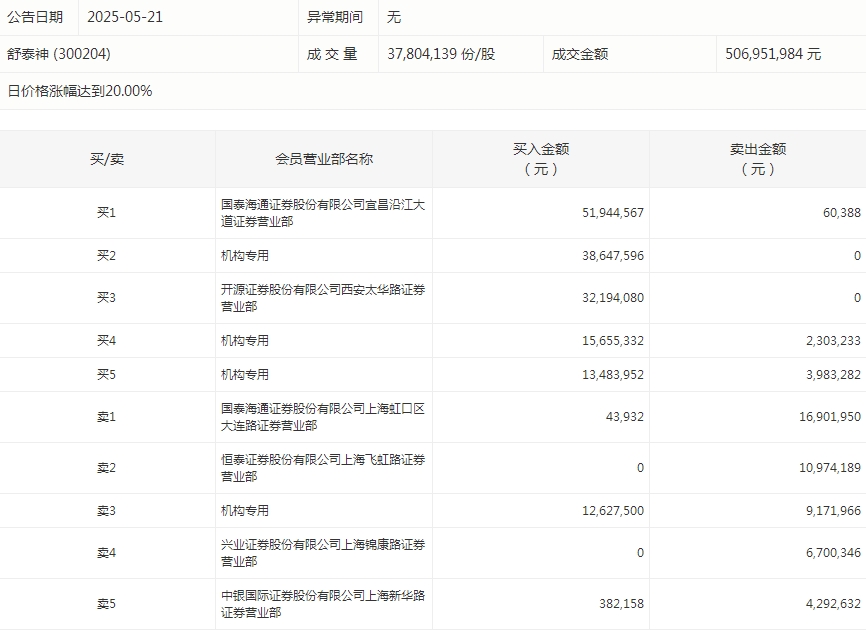The width and height of the screenshot is (866, 631).
Task: Click the 会员营业部名称 column header
Action: tap(324, 159)
